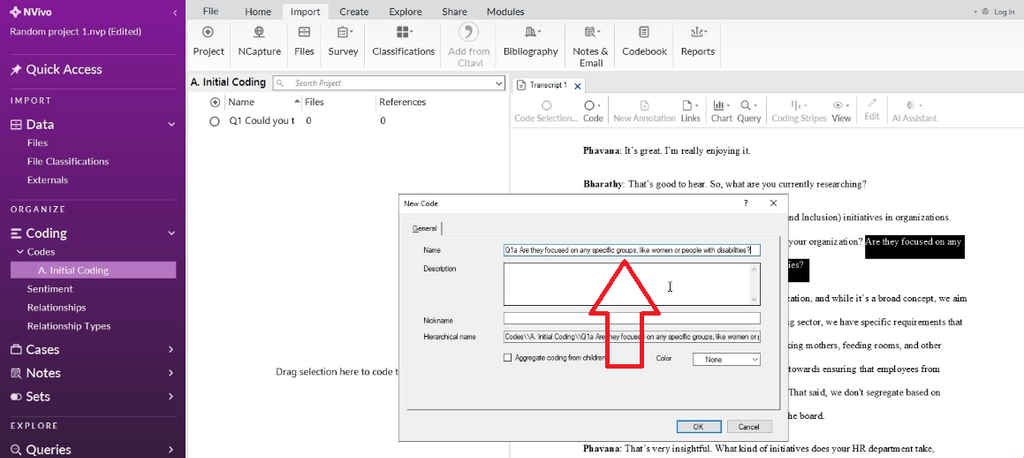The height and width of the screenshot is (458, 1024).
Task: Collapse the Codes tree node
Action: pos(20,252)
